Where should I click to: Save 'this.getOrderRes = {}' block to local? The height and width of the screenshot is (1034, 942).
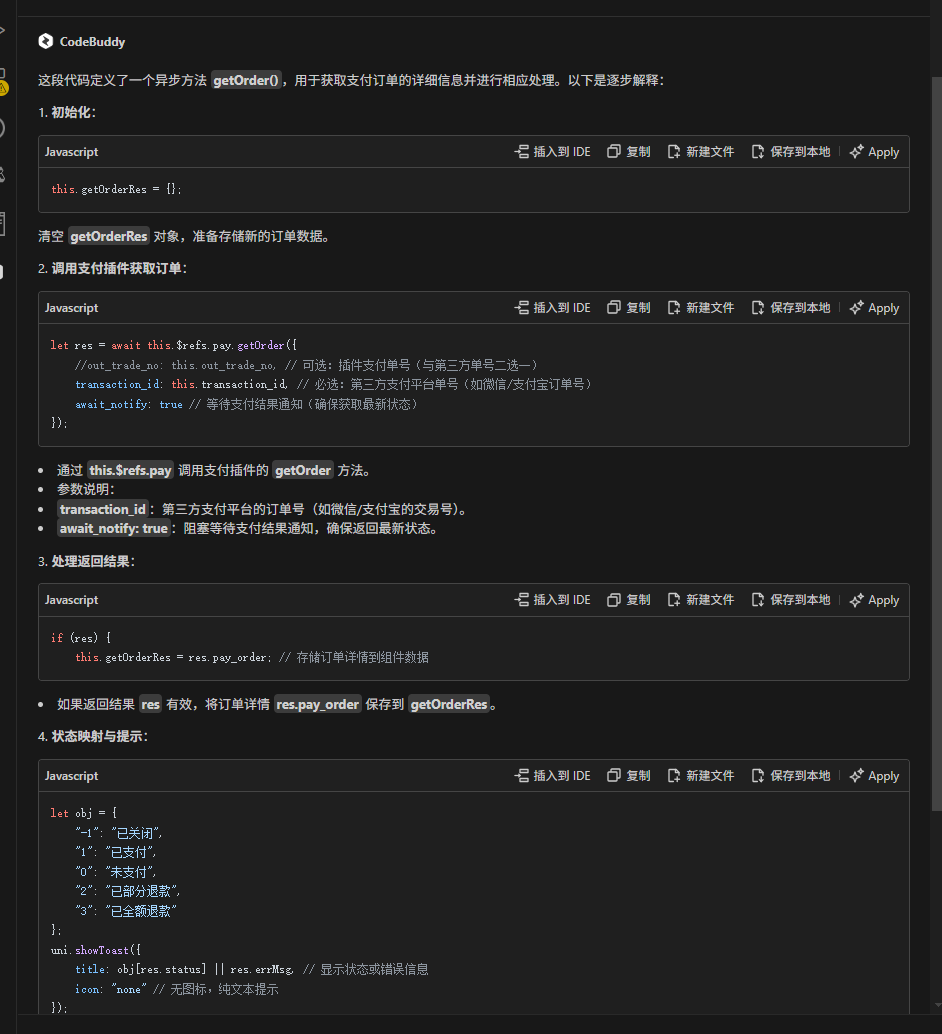(x=790, y=152)
